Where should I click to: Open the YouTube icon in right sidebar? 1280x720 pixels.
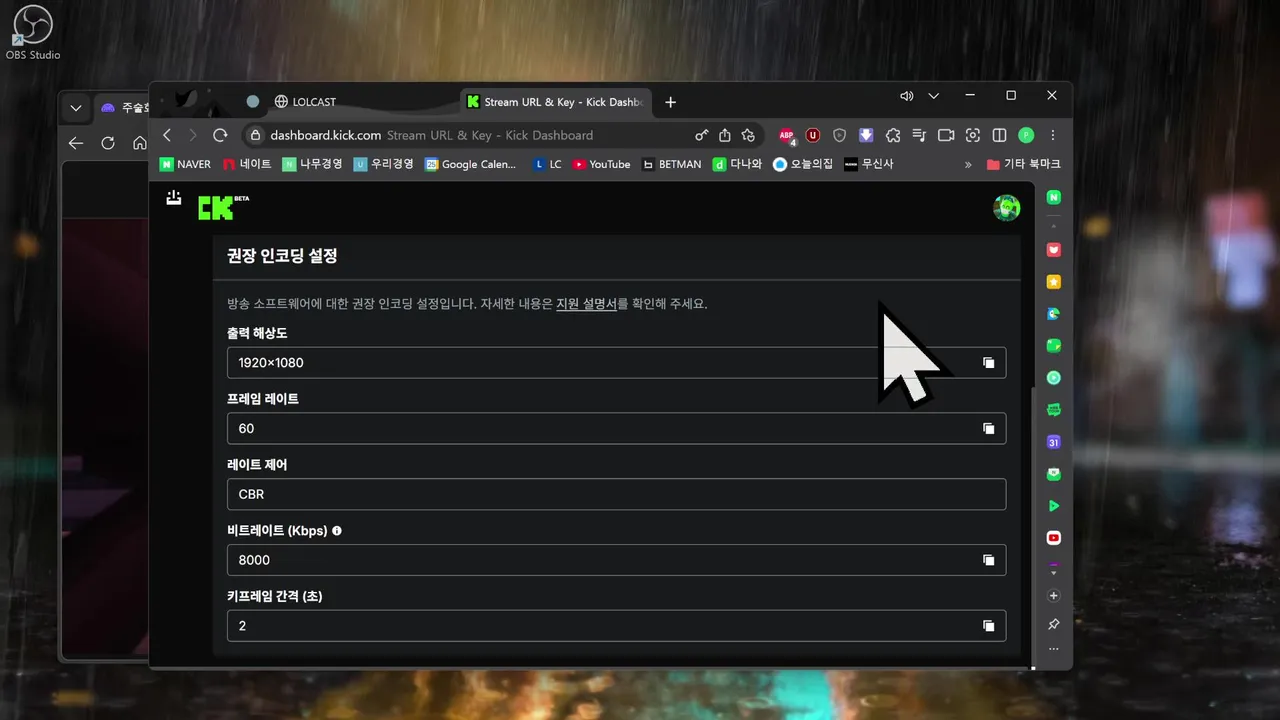(x=1053, y=538)
